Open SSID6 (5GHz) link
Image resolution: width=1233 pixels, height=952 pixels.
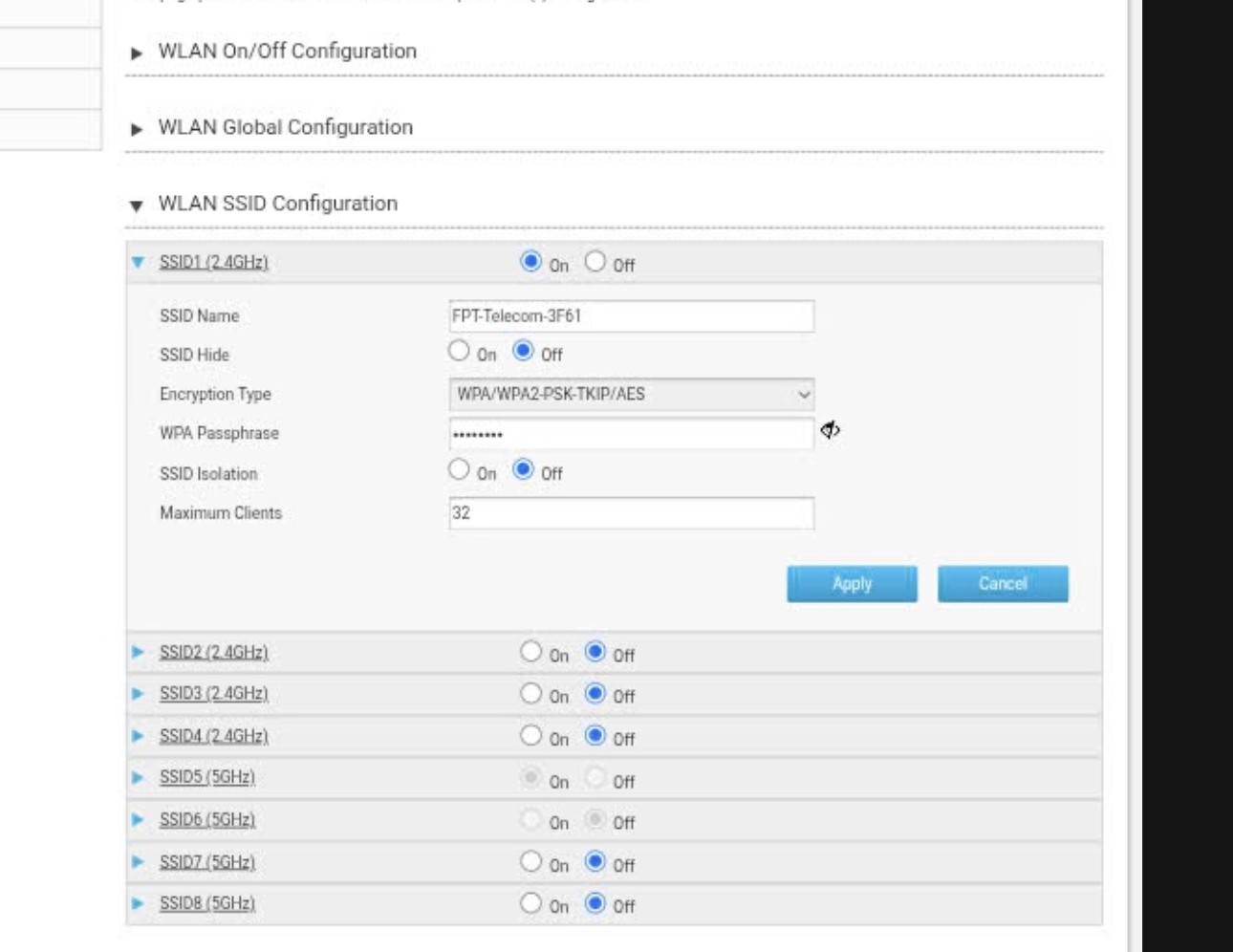pyautogui.click(x=207, y=819)
